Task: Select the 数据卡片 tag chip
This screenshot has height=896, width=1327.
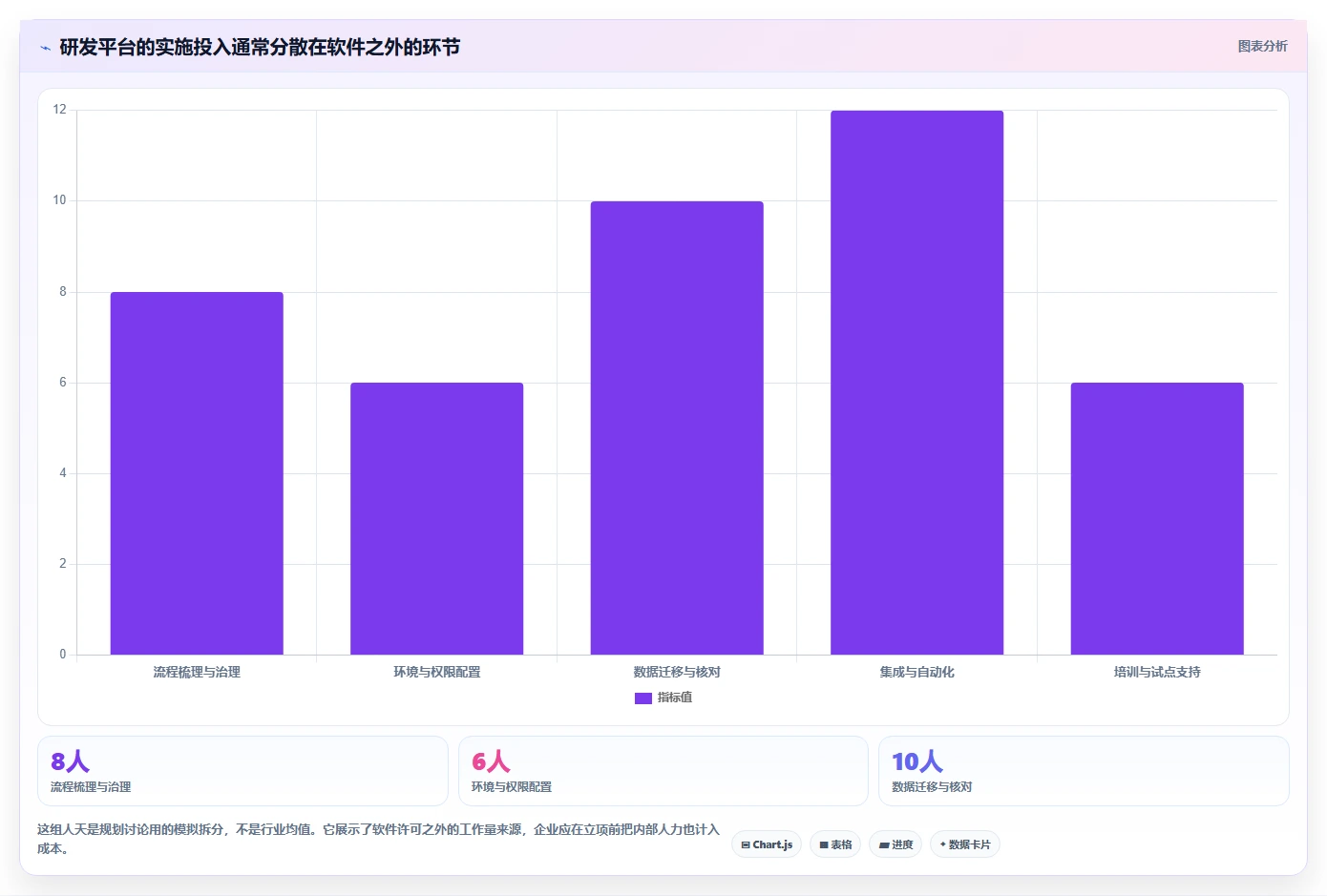Action: point(965,844)
